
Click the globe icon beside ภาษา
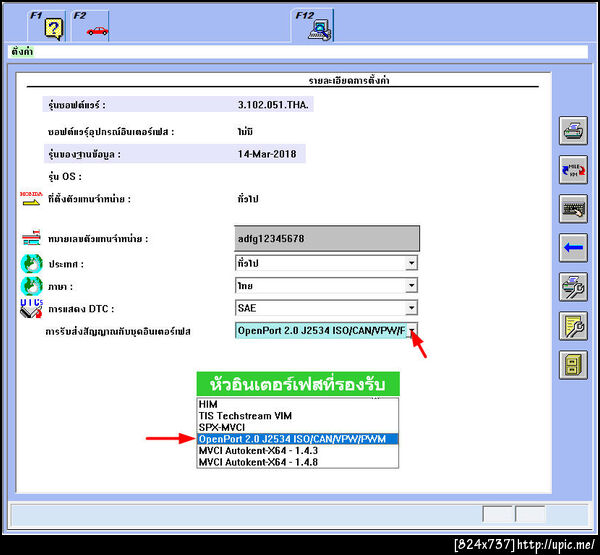[x=31, y=286]
